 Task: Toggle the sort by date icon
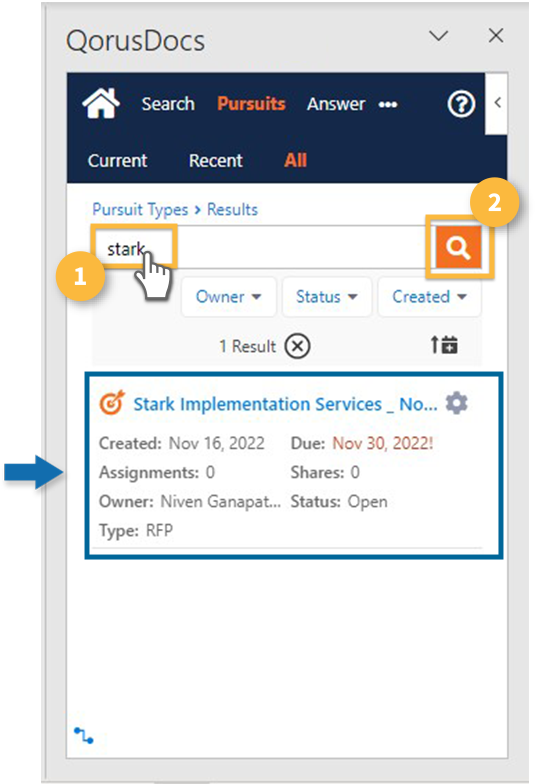tap(444, 345)
